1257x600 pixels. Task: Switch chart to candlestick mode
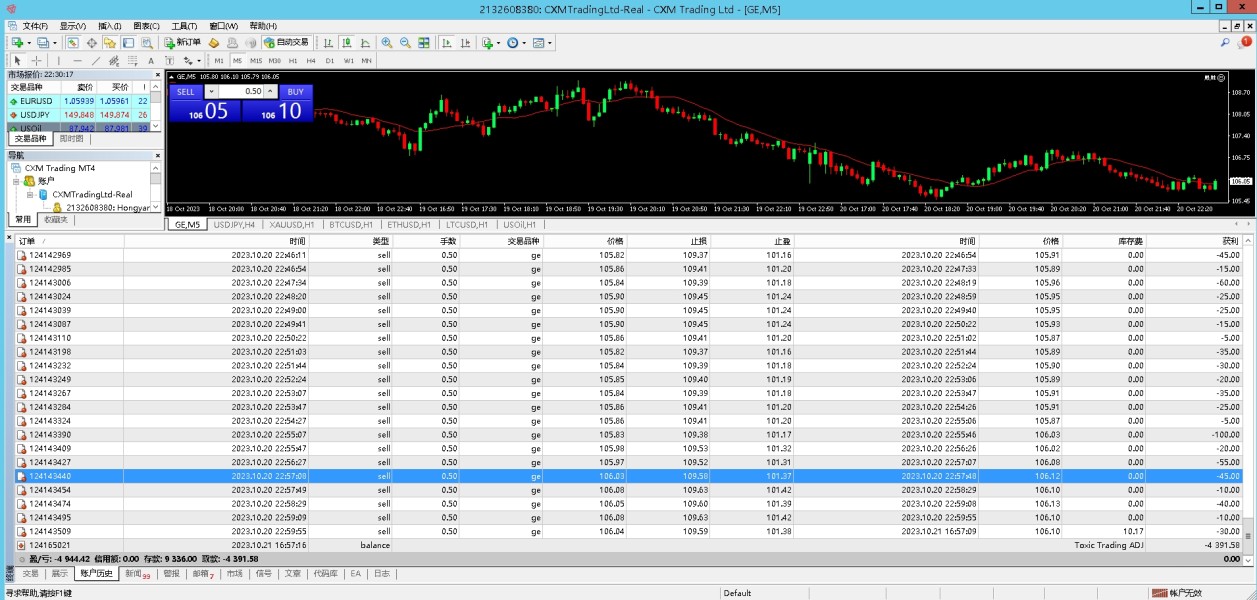[345, 43]
